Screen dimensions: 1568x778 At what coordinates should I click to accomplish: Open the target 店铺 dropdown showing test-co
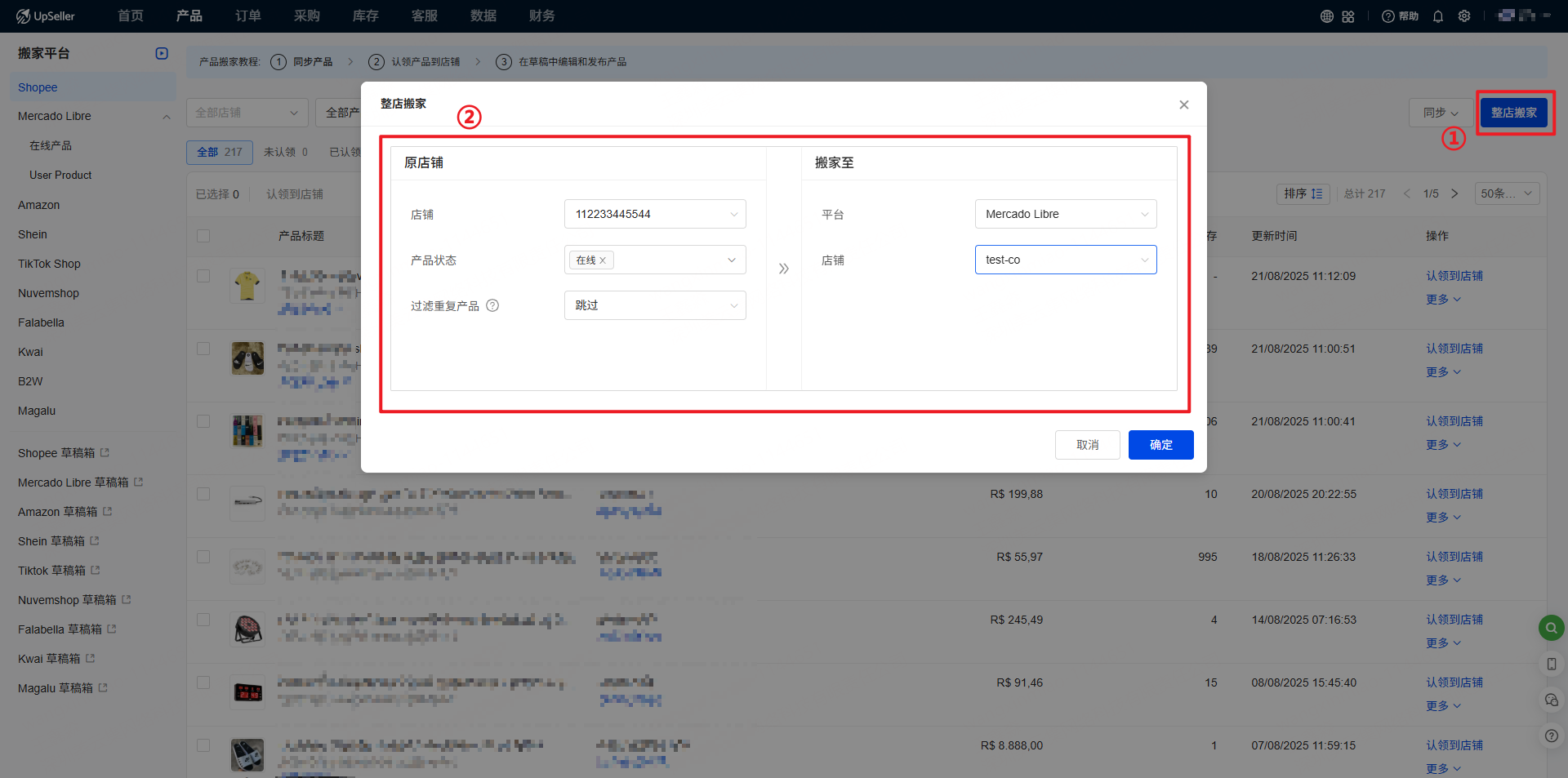[1066, 260]
